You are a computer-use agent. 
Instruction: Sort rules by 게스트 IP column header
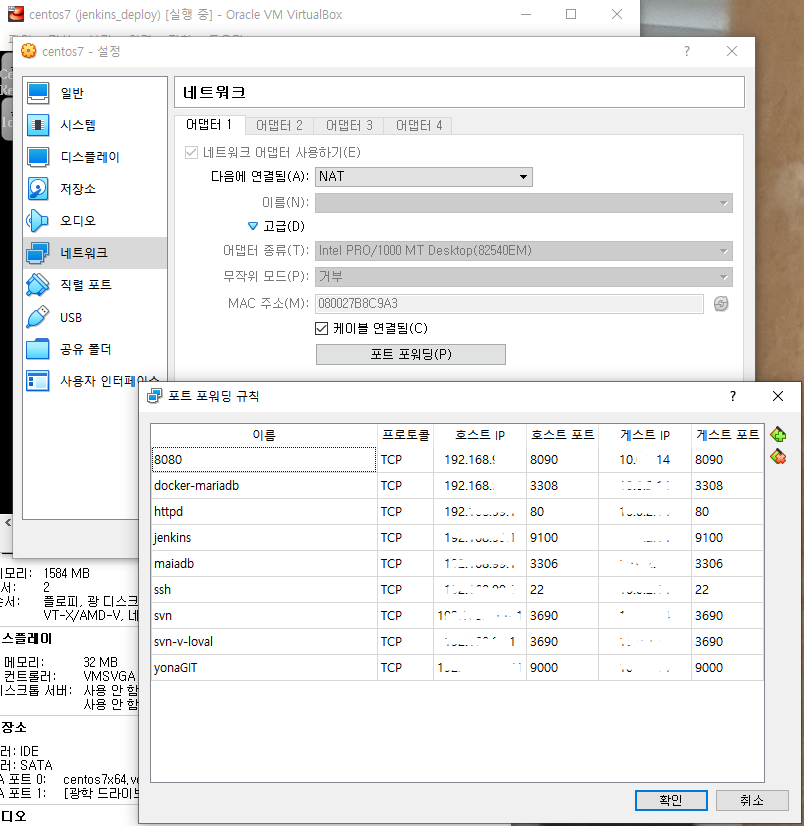(x=644, y=435)
